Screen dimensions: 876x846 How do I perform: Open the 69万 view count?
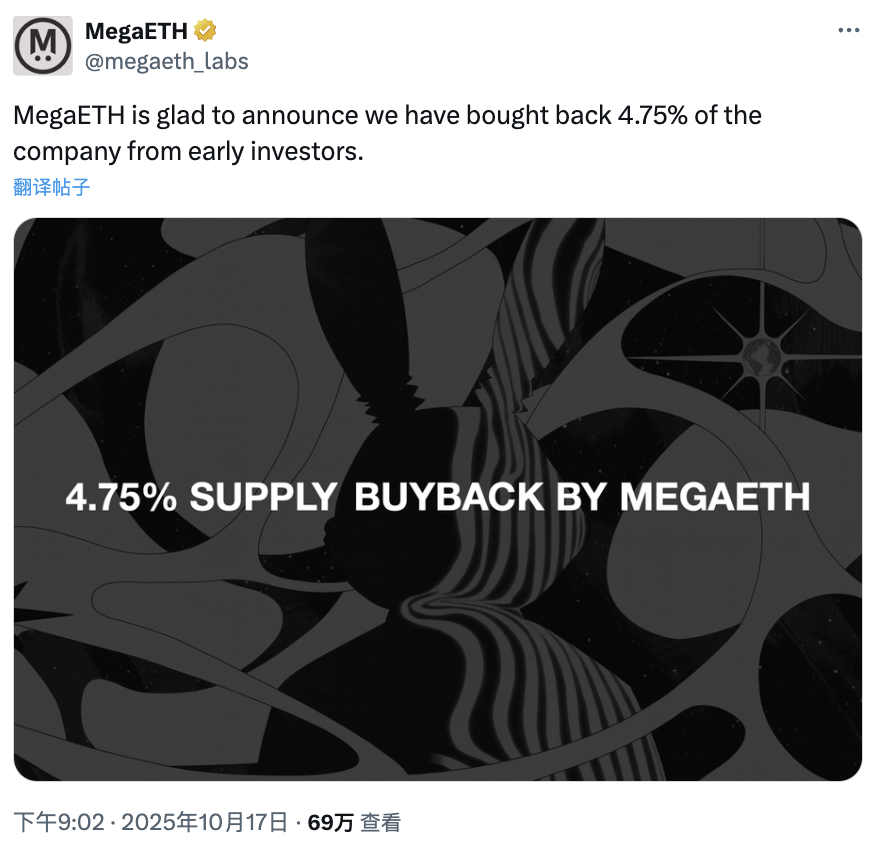[330, 823]
